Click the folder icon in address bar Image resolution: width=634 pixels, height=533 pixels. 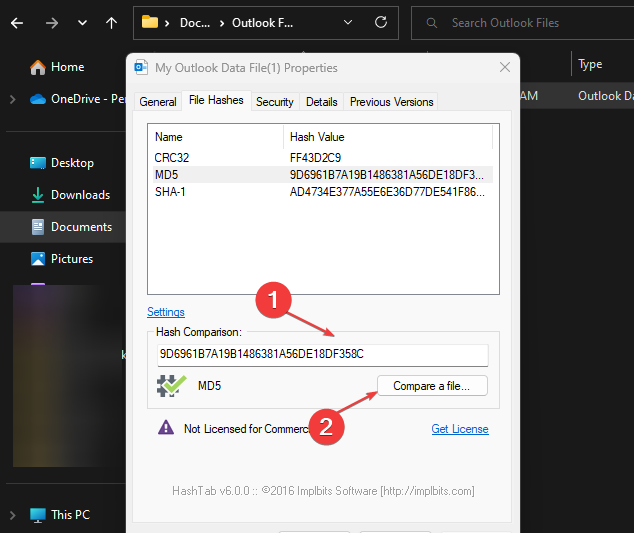[x=150, y=22]
